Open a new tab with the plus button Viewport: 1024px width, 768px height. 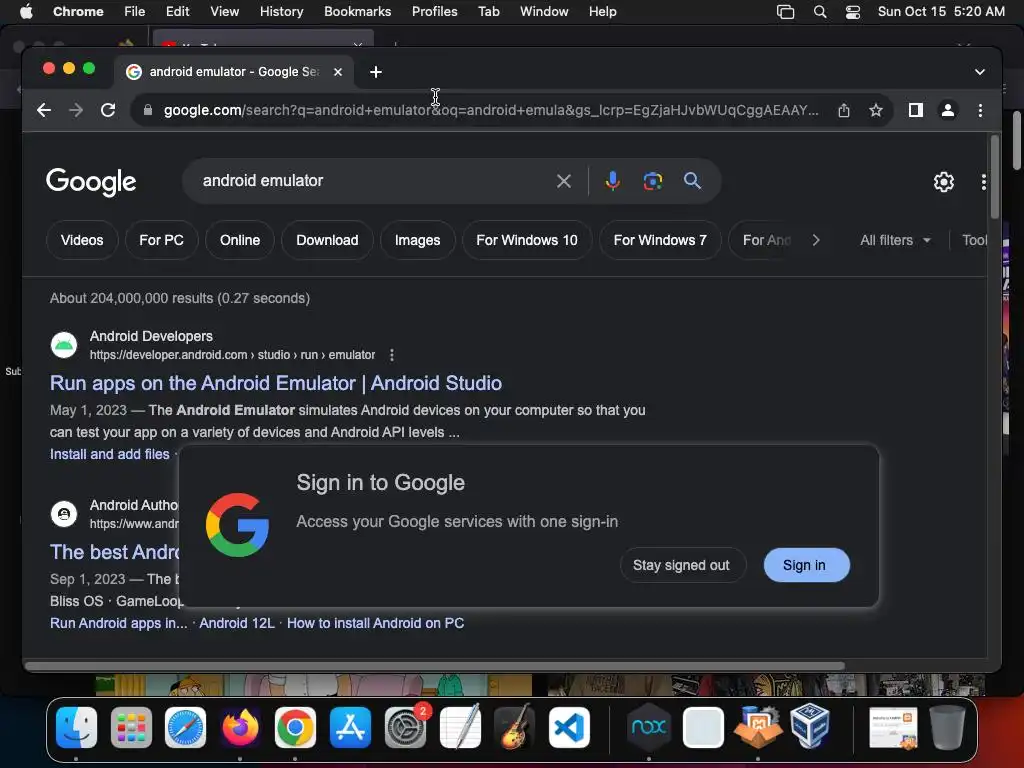click(376, 72)
